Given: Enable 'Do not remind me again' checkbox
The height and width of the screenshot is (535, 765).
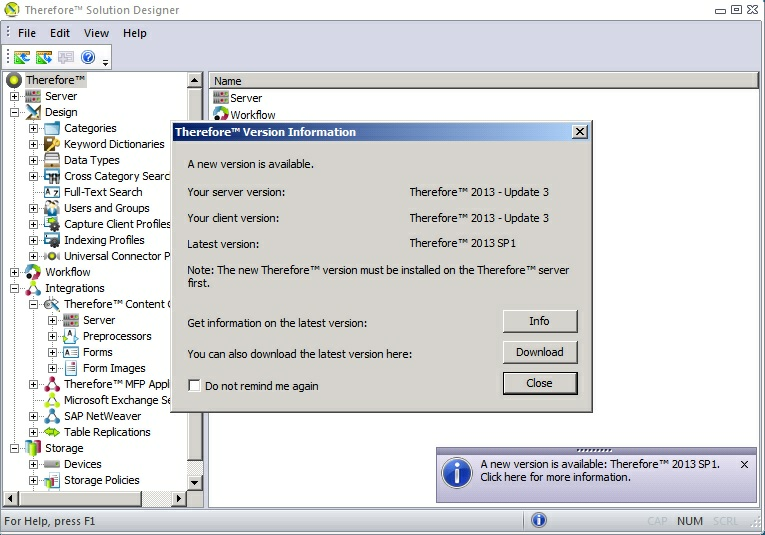Looking at the screenshot, I should pyautogui.click(x=194, y=386).
